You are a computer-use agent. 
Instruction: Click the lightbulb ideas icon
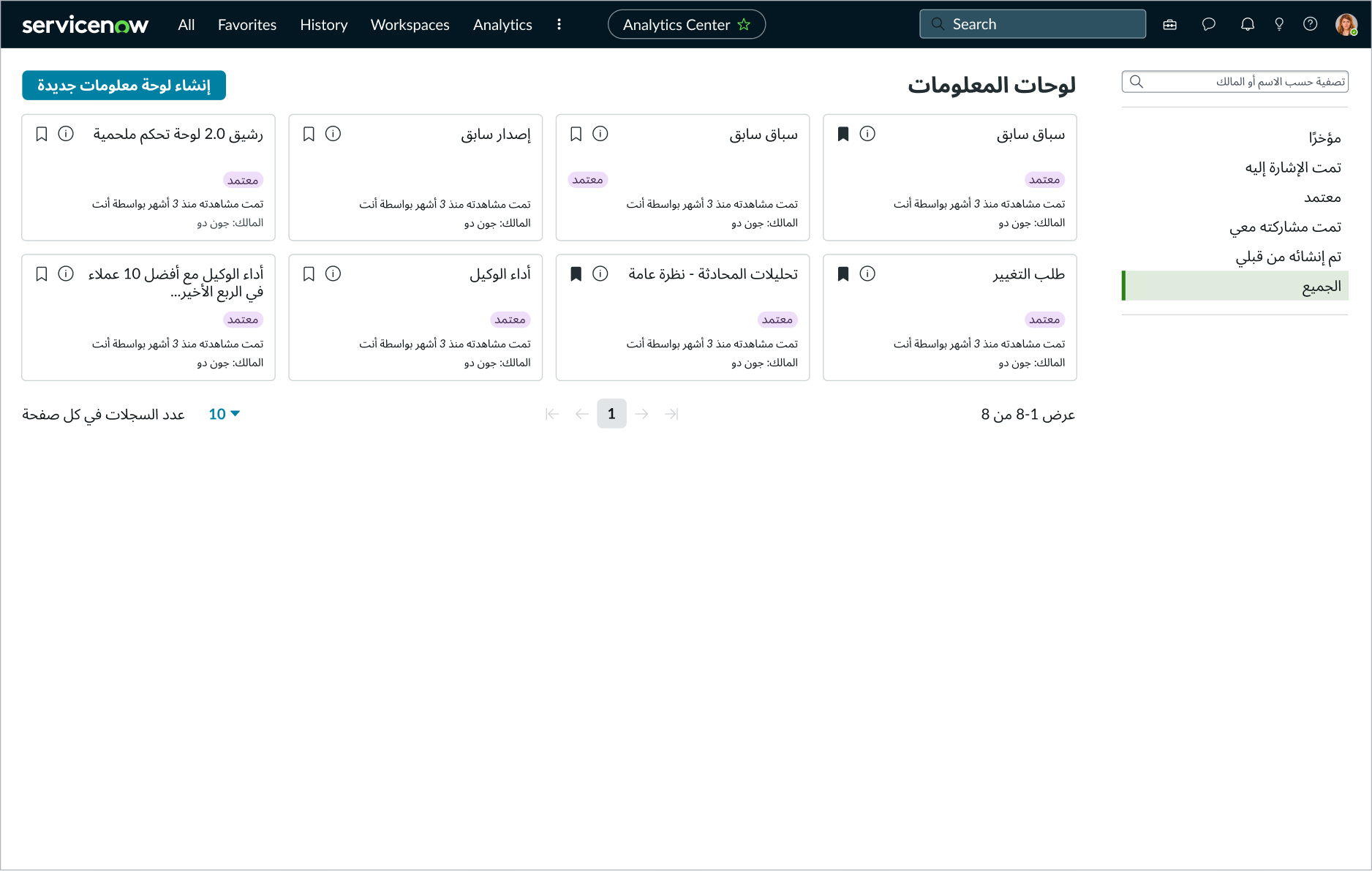[x=1278, y=24]
